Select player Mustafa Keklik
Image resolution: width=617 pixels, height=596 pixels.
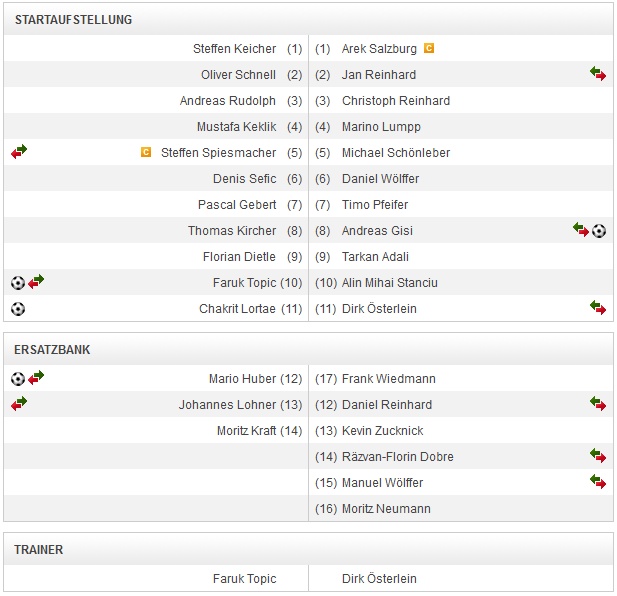click(x=236, y=126)
